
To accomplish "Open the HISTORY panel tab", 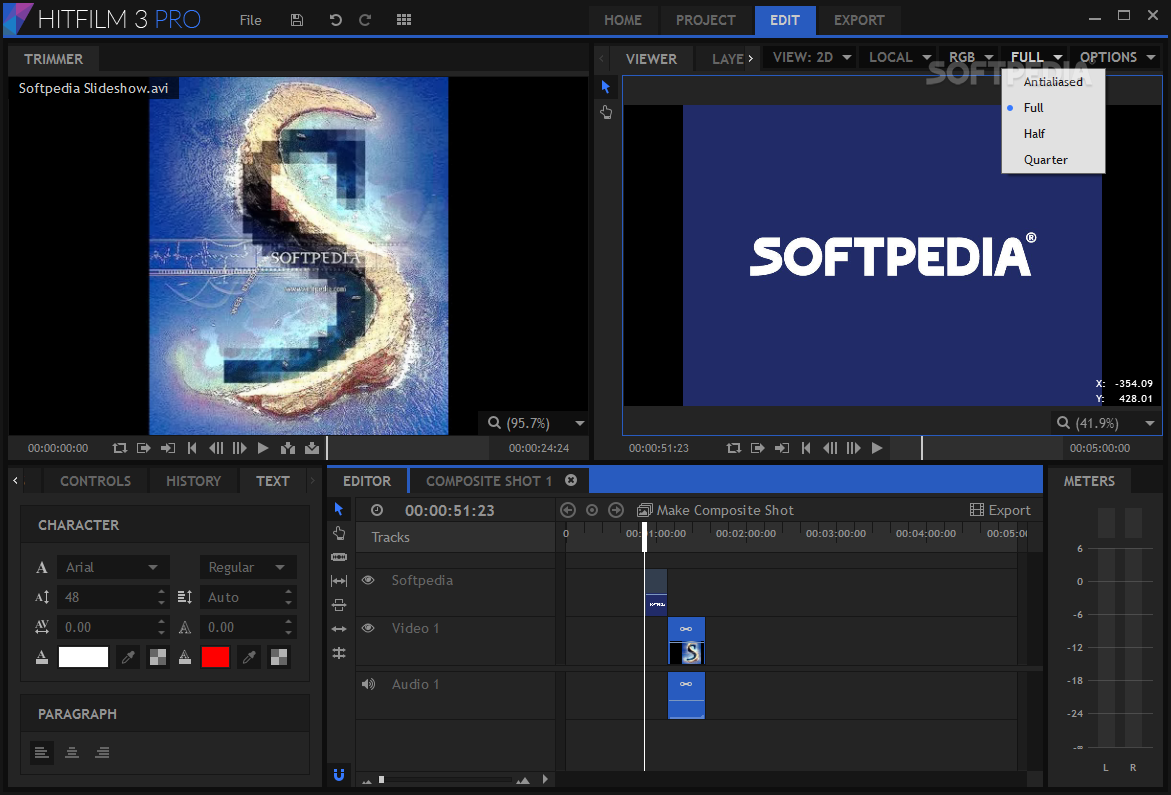I will [x=193, y=481].
